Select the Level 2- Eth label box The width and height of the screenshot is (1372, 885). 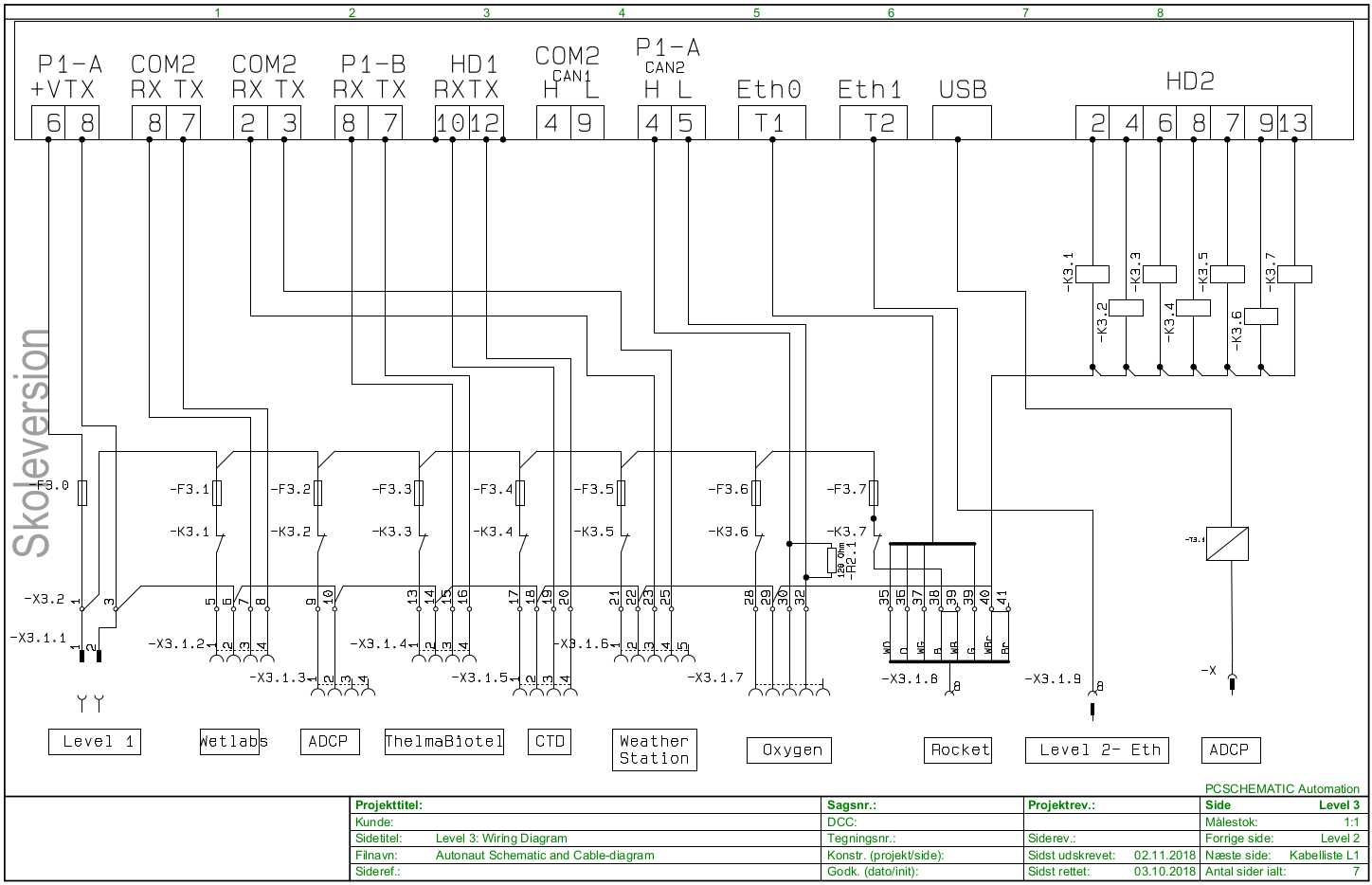point(1097,750)
